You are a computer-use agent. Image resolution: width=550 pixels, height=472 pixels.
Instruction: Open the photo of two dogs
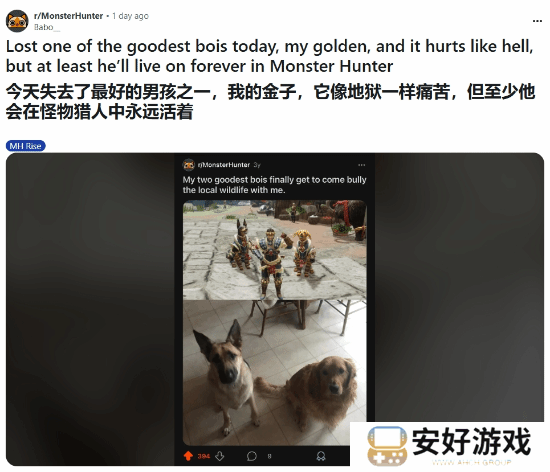[x=275, y=372]
